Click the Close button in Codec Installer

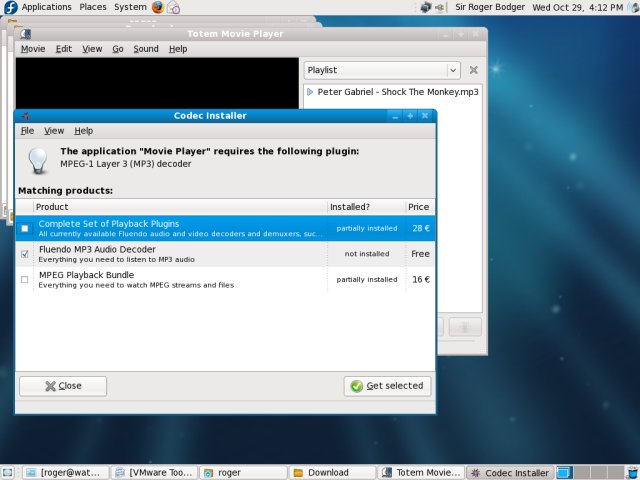tap(63, 386)
